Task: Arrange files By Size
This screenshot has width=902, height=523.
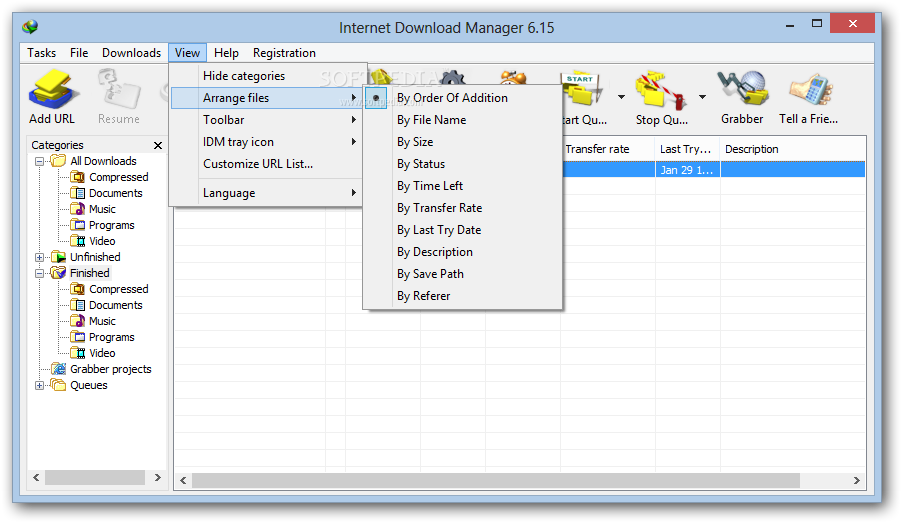Action: (x=463, y=142)
